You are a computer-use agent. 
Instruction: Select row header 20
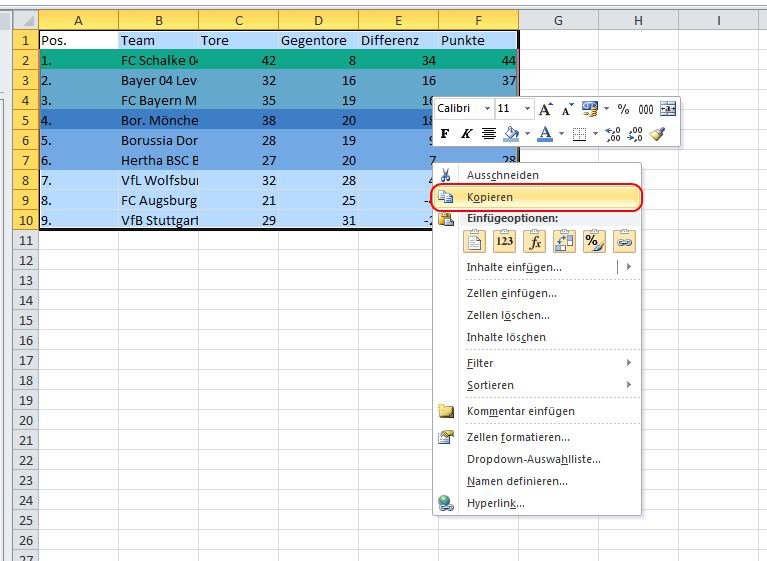click(25, 420)
